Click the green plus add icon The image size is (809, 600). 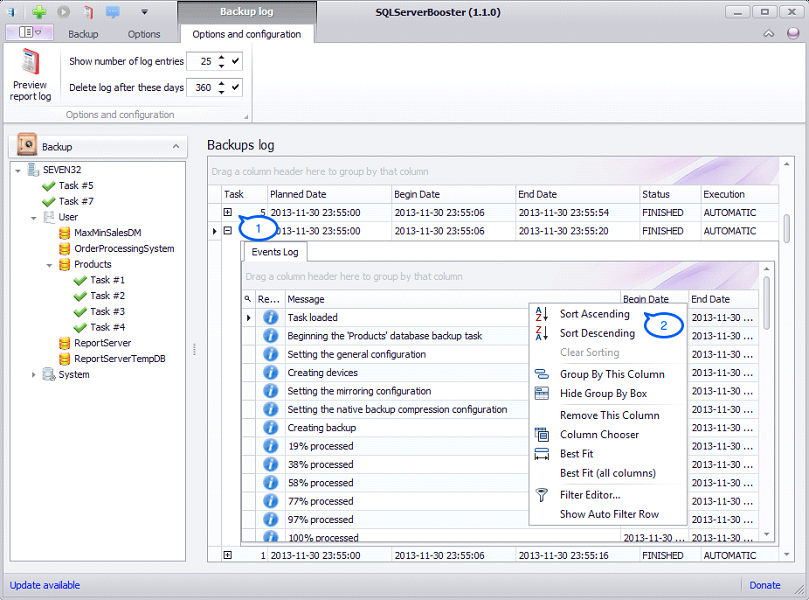39,12
